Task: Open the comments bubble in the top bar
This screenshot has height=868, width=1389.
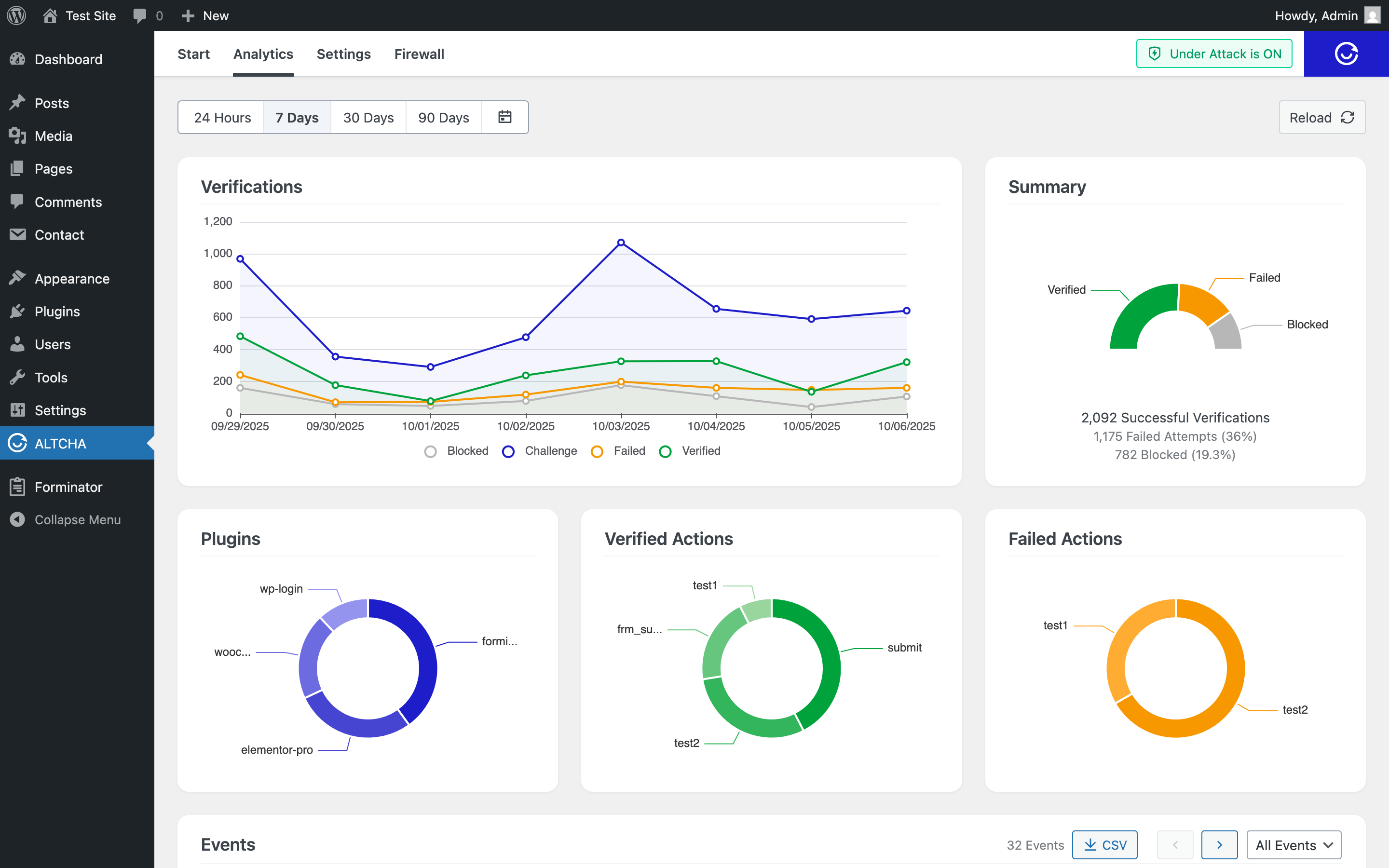Action: click(x=139, y=15)
